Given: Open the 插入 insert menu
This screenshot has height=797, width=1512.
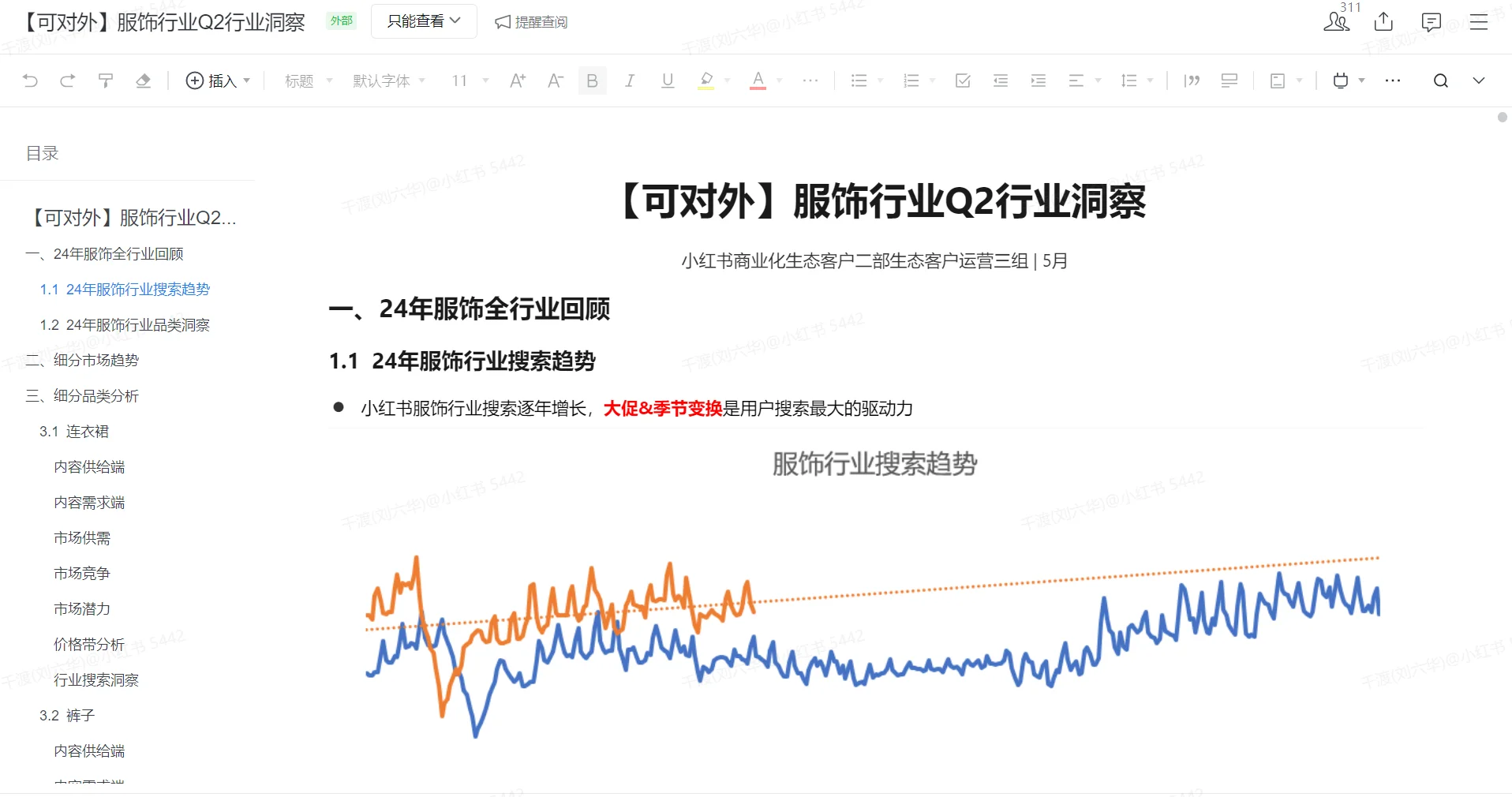Looking at the screenshot, I should (x=218, y=80).
